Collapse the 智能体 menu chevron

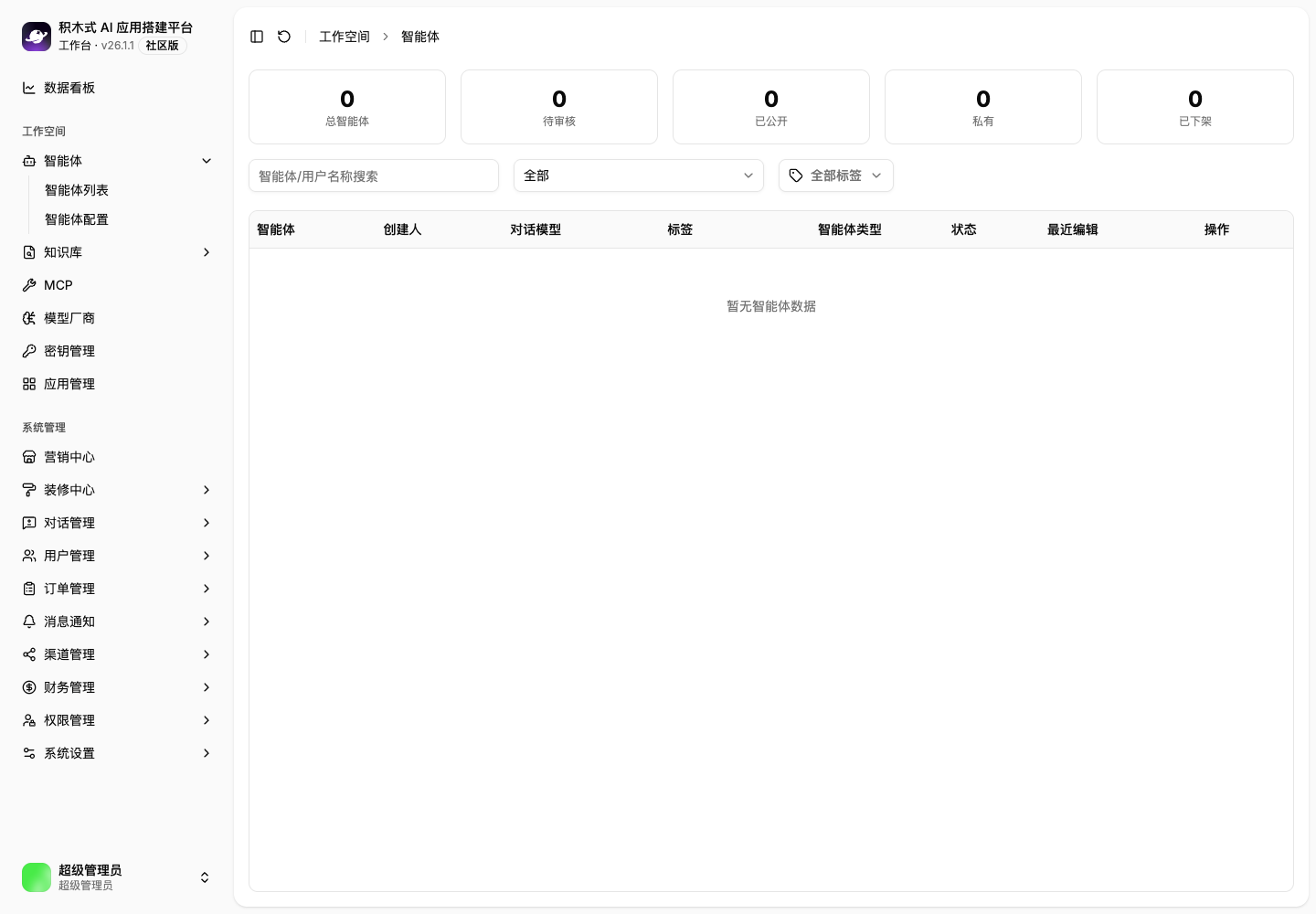click(x=207, y=161)
